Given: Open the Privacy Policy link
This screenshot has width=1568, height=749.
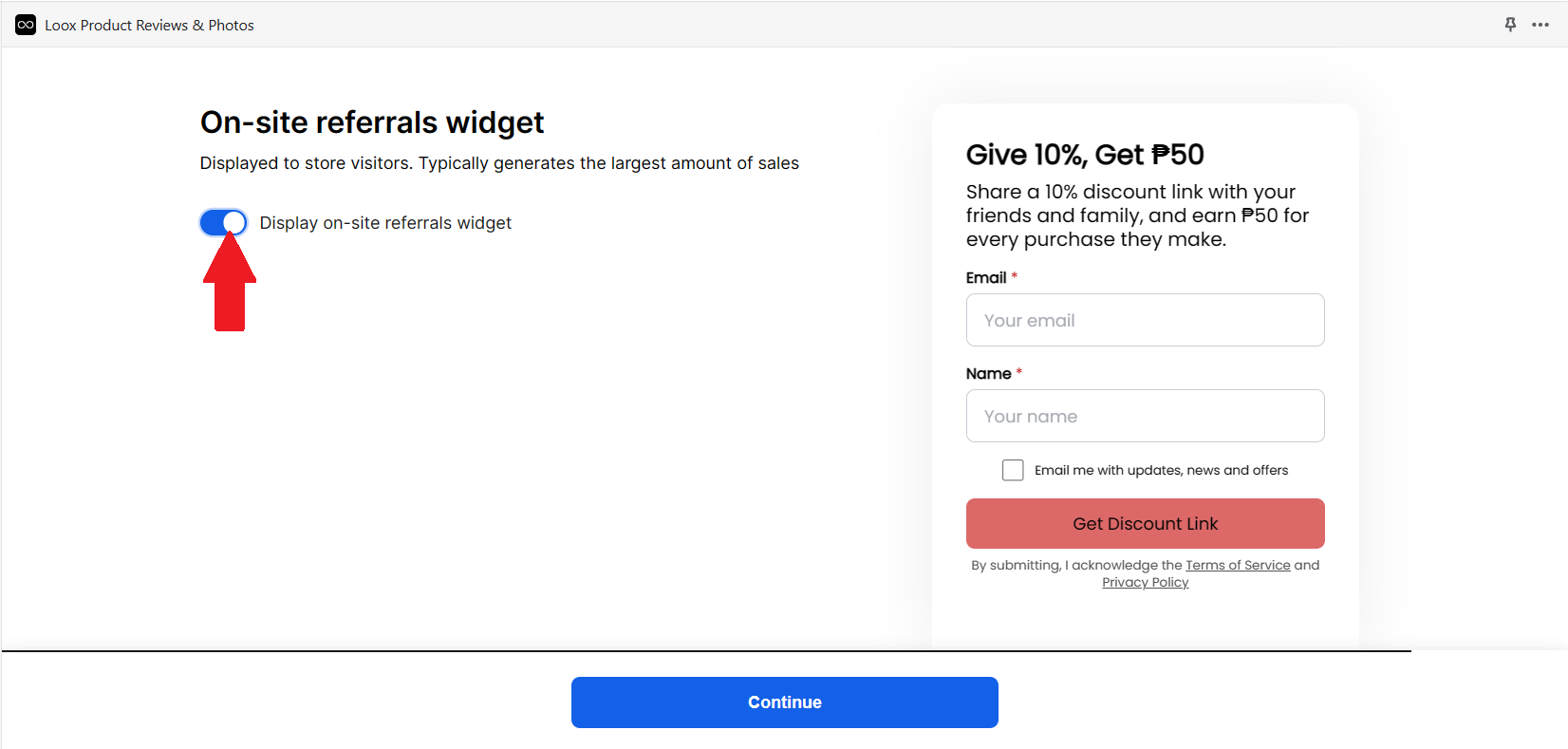Looking at the screenshot, I should click(1145, 582).
